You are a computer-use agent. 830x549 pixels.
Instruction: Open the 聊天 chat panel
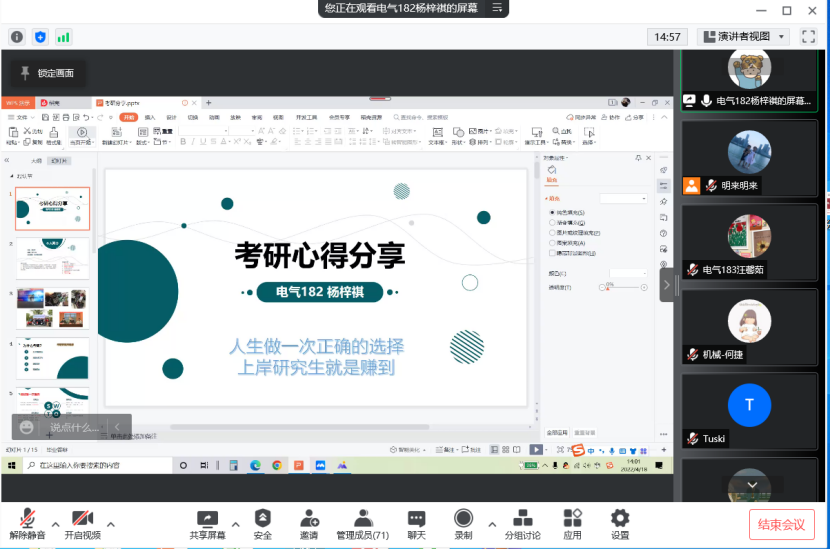pyautogui.click(x=416, y=523)
